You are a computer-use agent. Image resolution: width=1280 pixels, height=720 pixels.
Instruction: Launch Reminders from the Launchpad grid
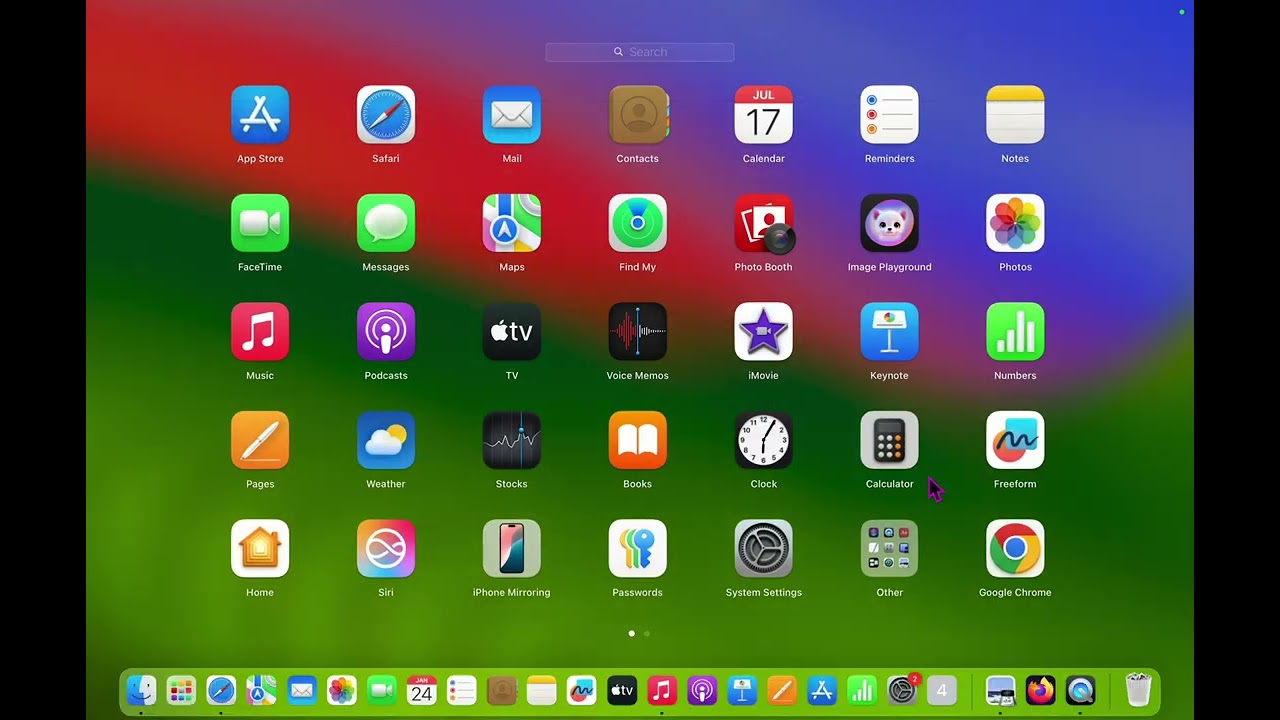click(x=890, y=115)
